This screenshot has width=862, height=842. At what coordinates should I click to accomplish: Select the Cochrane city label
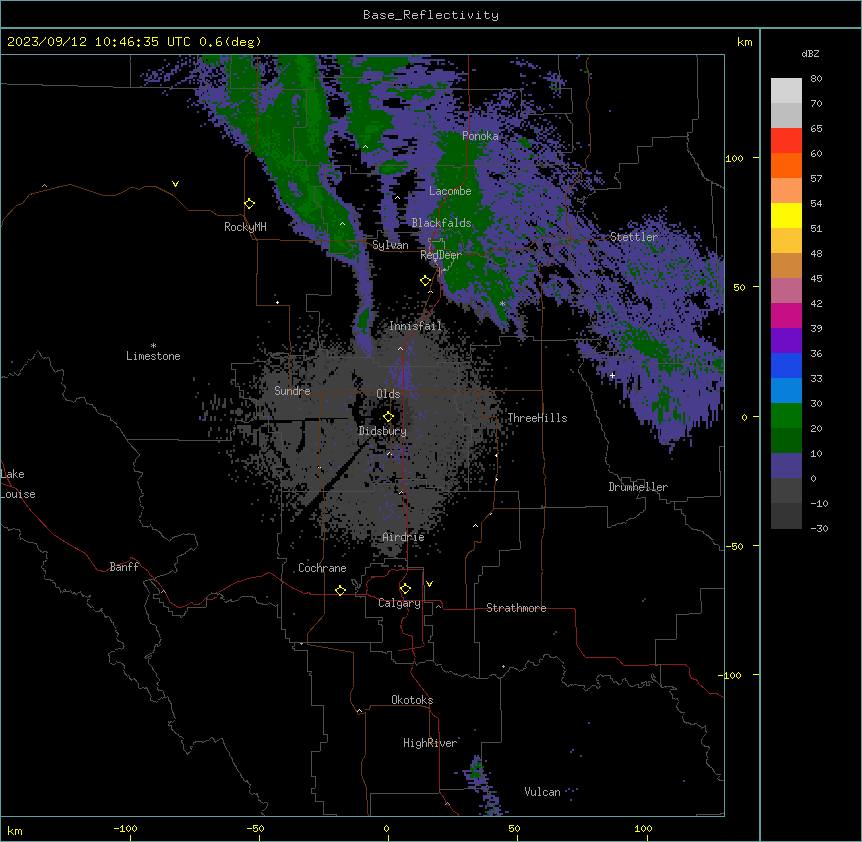click(322, 568)
